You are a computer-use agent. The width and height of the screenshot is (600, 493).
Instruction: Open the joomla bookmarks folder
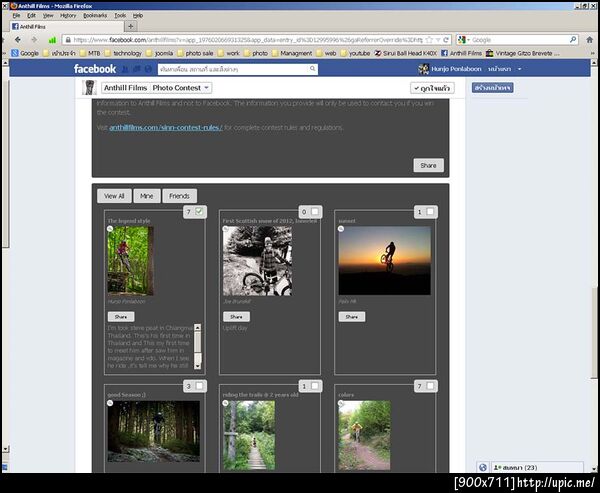[x=160, y=53]
